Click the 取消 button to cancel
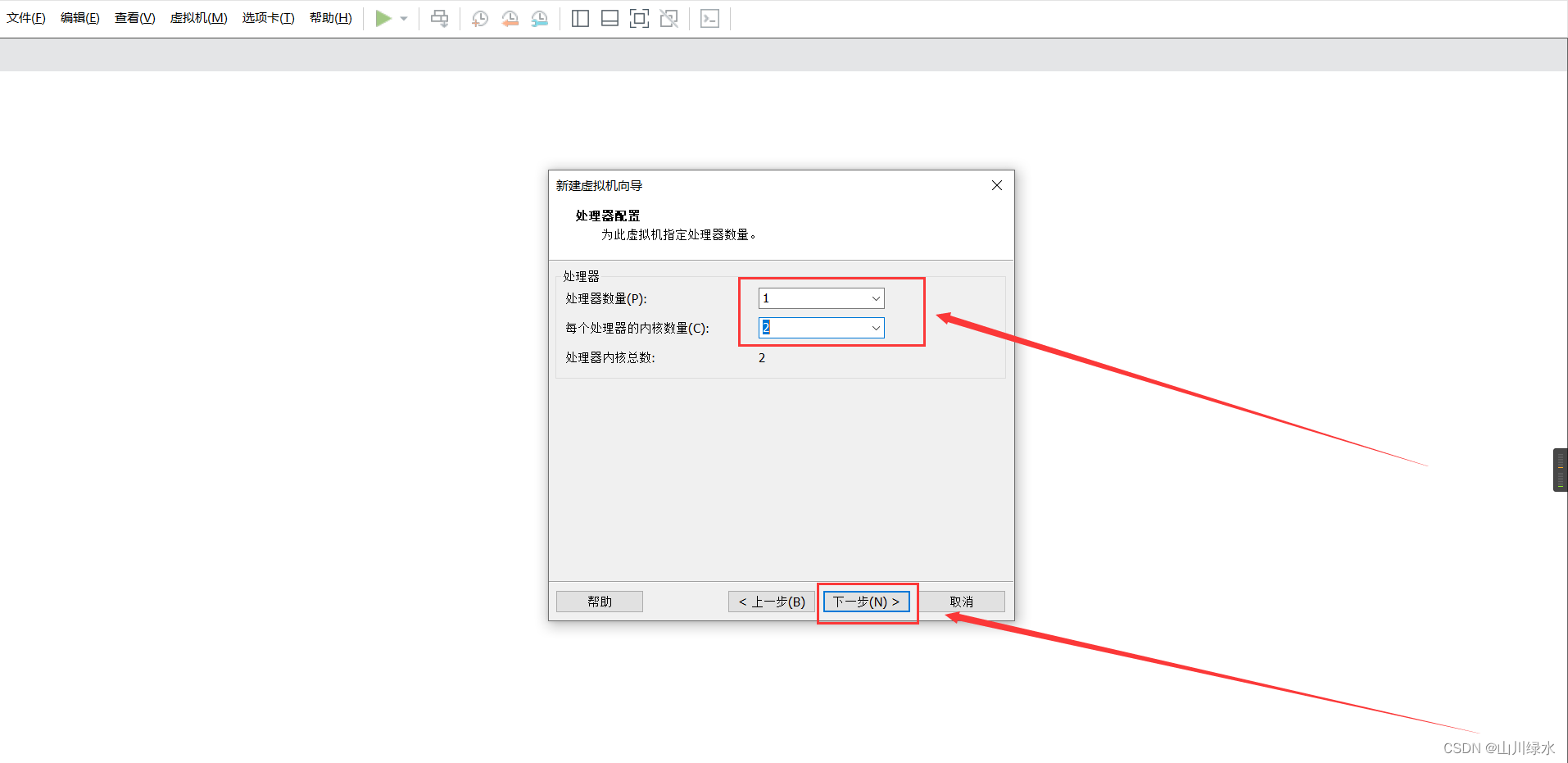Screen dimensions: 1568x763 coord(961,601)
